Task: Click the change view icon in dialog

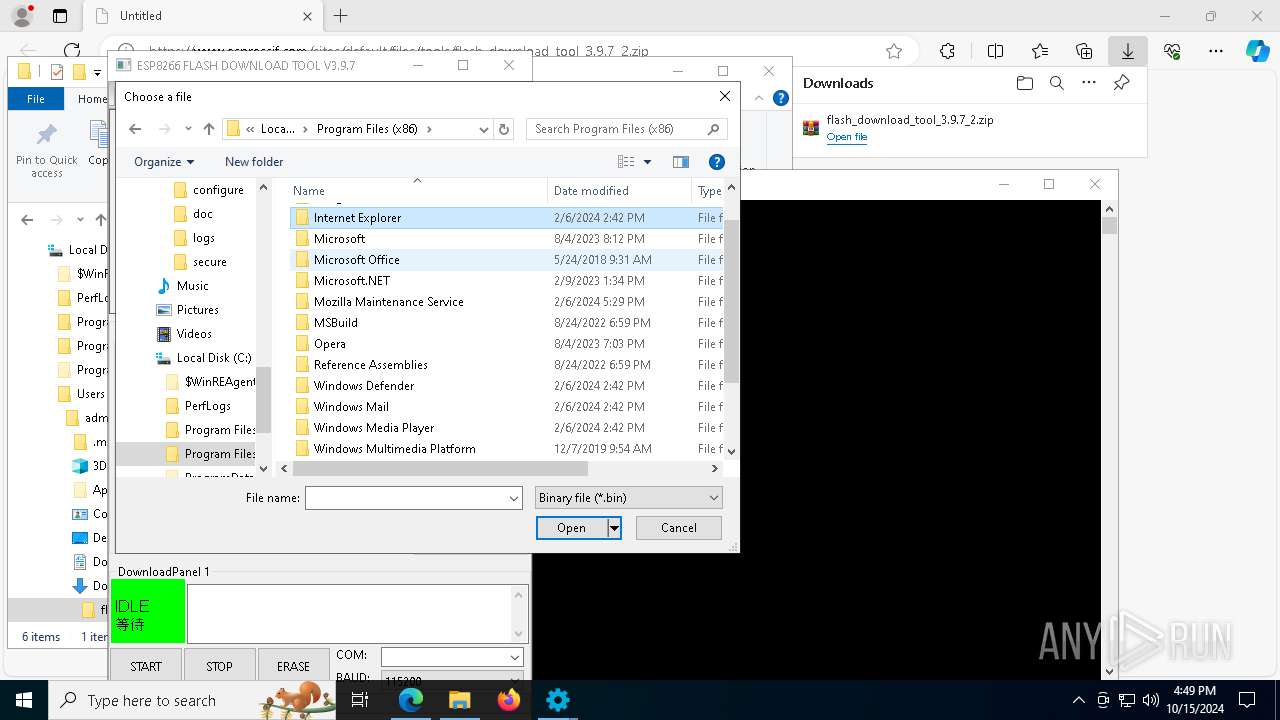Action: (626, 162)
